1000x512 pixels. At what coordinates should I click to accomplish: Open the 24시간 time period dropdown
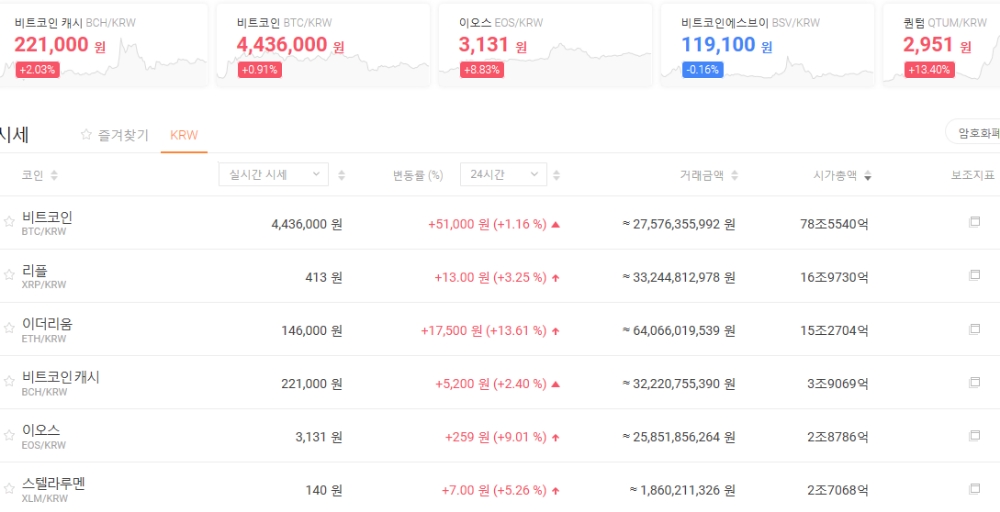503,174
